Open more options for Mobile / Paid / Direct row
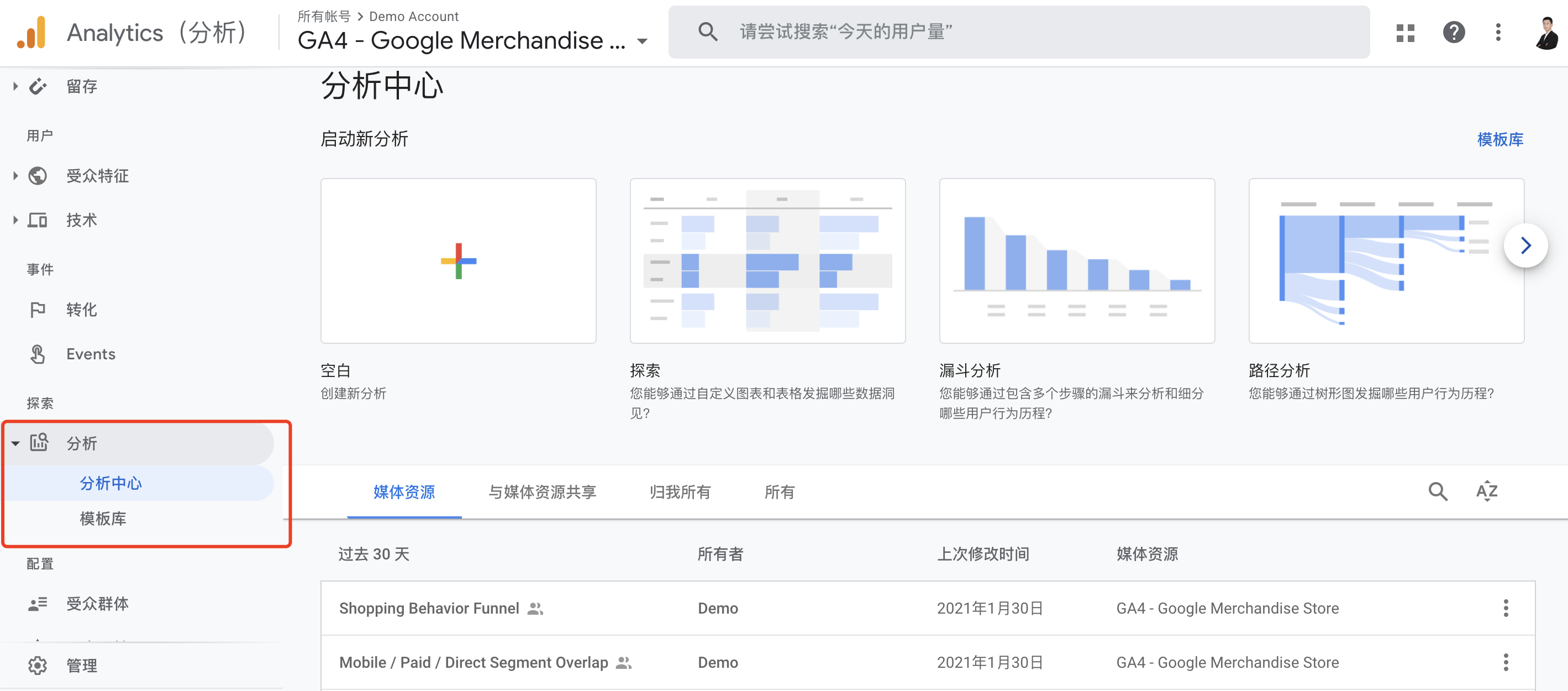The height and width of the screenshot is (691, 1568). [x=1506, y=662]
